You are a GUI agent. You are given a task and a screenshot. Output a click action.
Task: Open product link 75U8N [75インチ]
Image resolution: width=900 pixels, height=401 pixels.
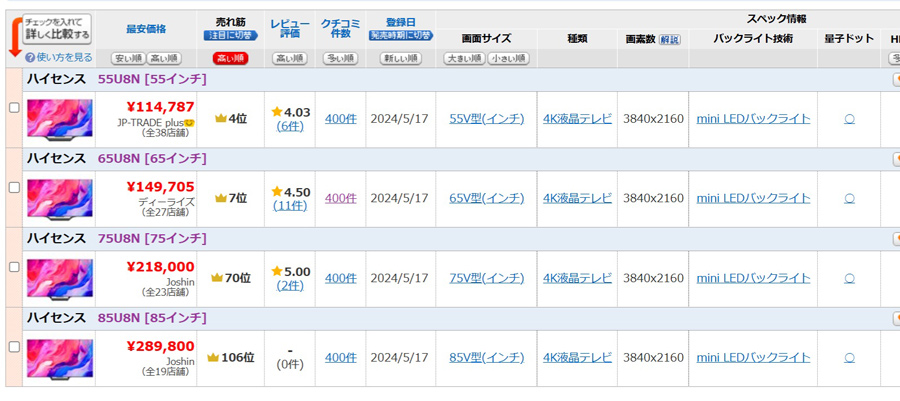(x=152, y=239)
